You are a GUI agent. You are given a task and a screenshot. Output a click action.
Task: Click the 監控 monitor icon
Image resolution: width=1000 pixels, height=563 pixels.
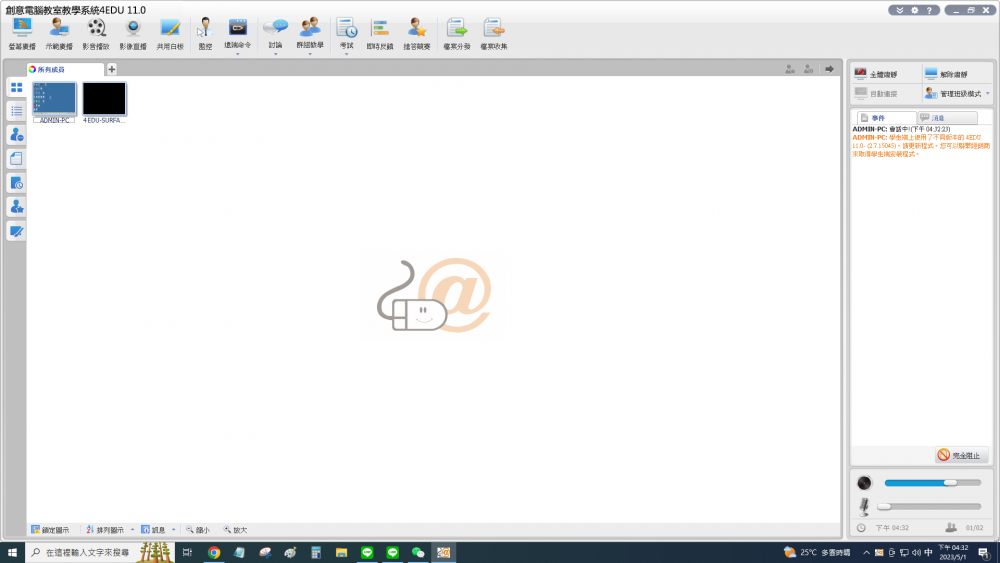point(205,33)
